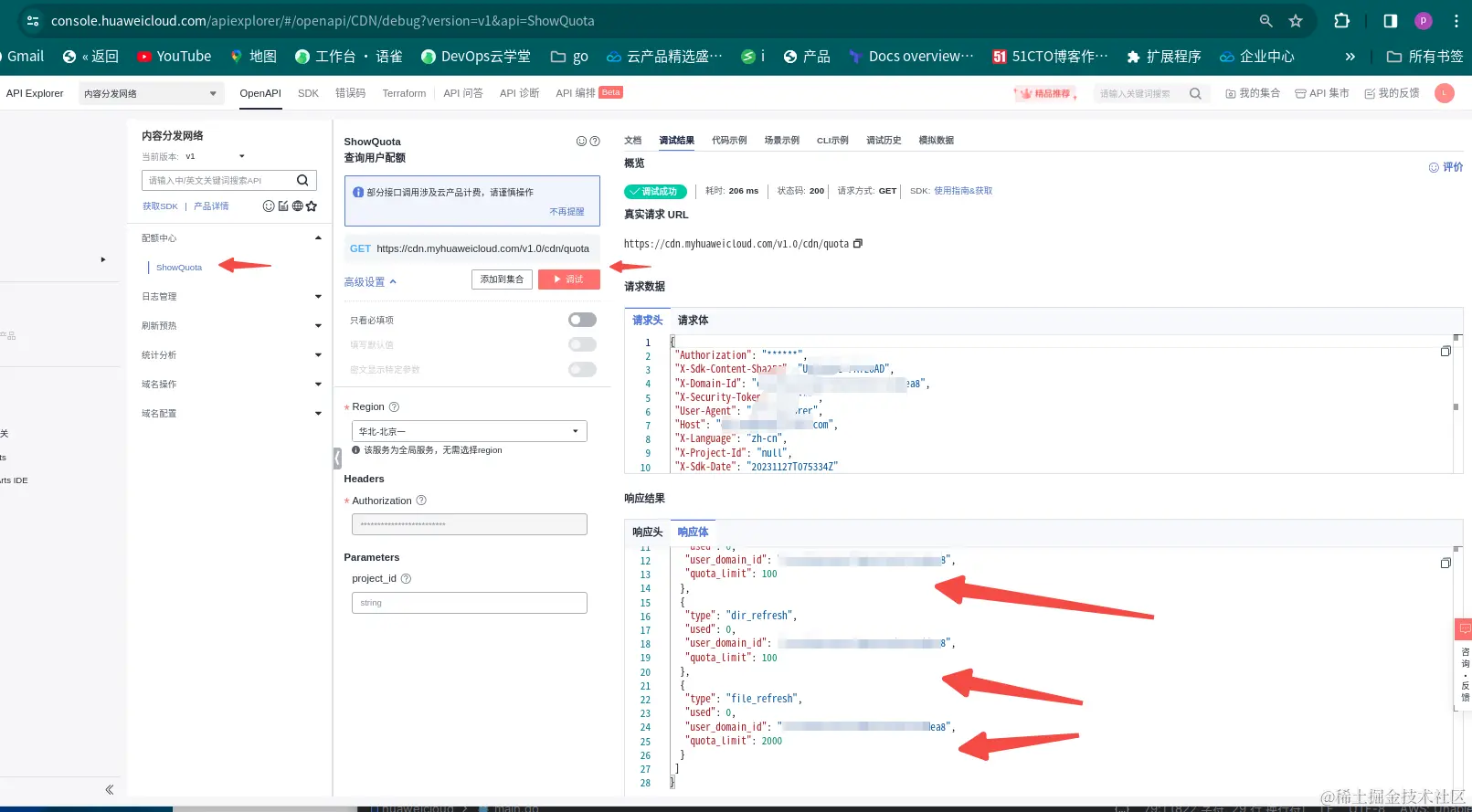The width and height of the screenshot is (1472, 812).
Task: Click the smiley icon next to the ShowQuota title
Action: [581, 142]
